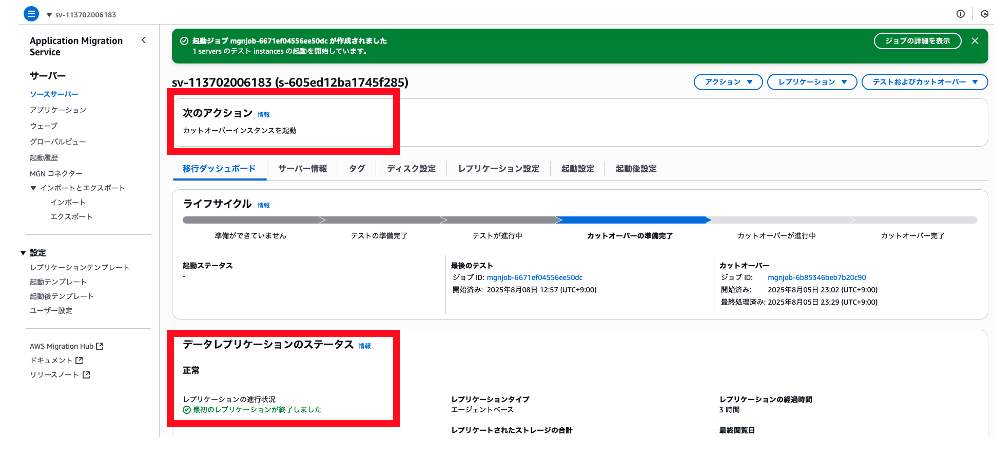1008x456 pixels.
Task: Open 起動テンプレート settings
Action: 58,282
